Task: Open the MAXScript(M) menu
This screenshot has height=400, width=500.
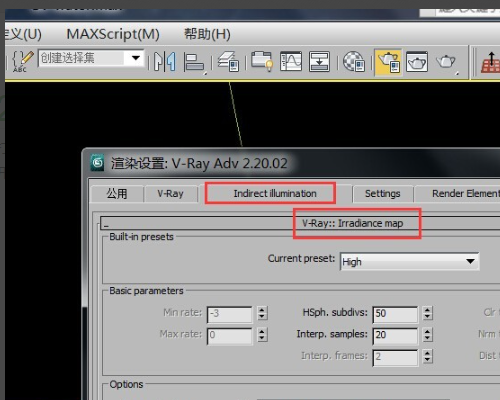Action: (x=113, y=34)
